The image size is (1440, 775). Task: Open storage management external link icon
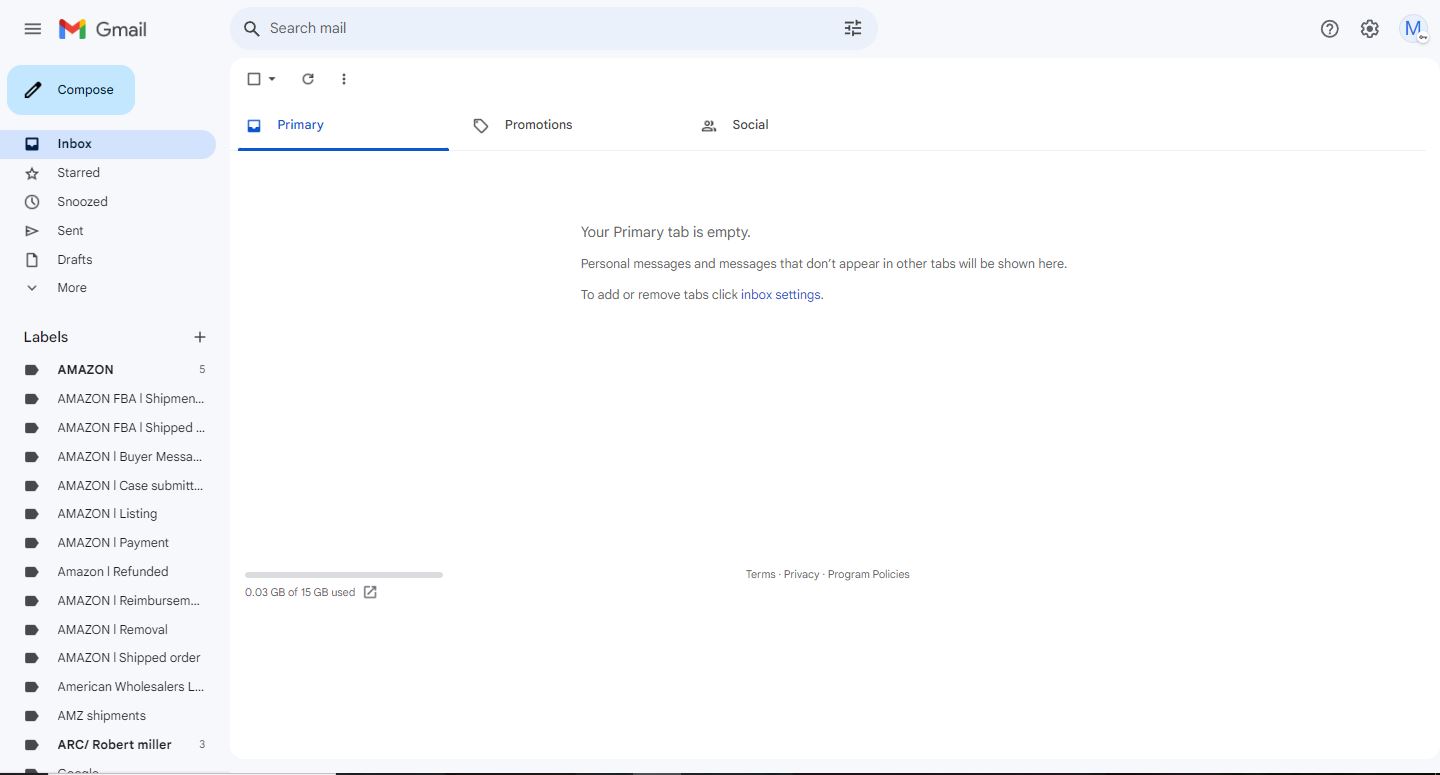[370, 592]
